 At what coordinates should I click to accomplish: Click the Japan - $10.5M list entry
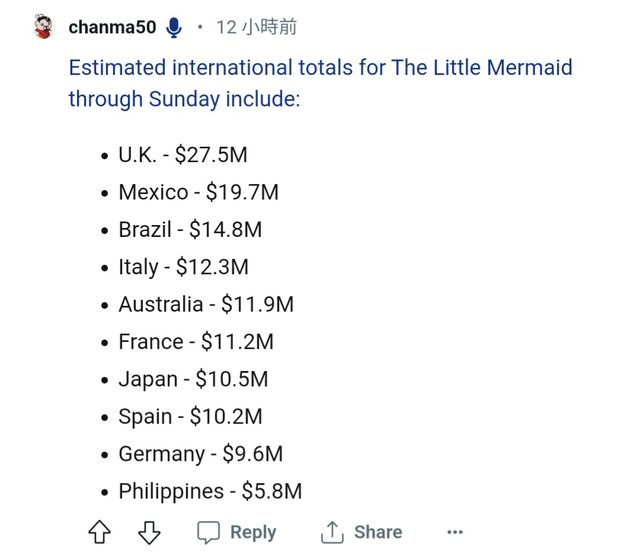(193, 379)
